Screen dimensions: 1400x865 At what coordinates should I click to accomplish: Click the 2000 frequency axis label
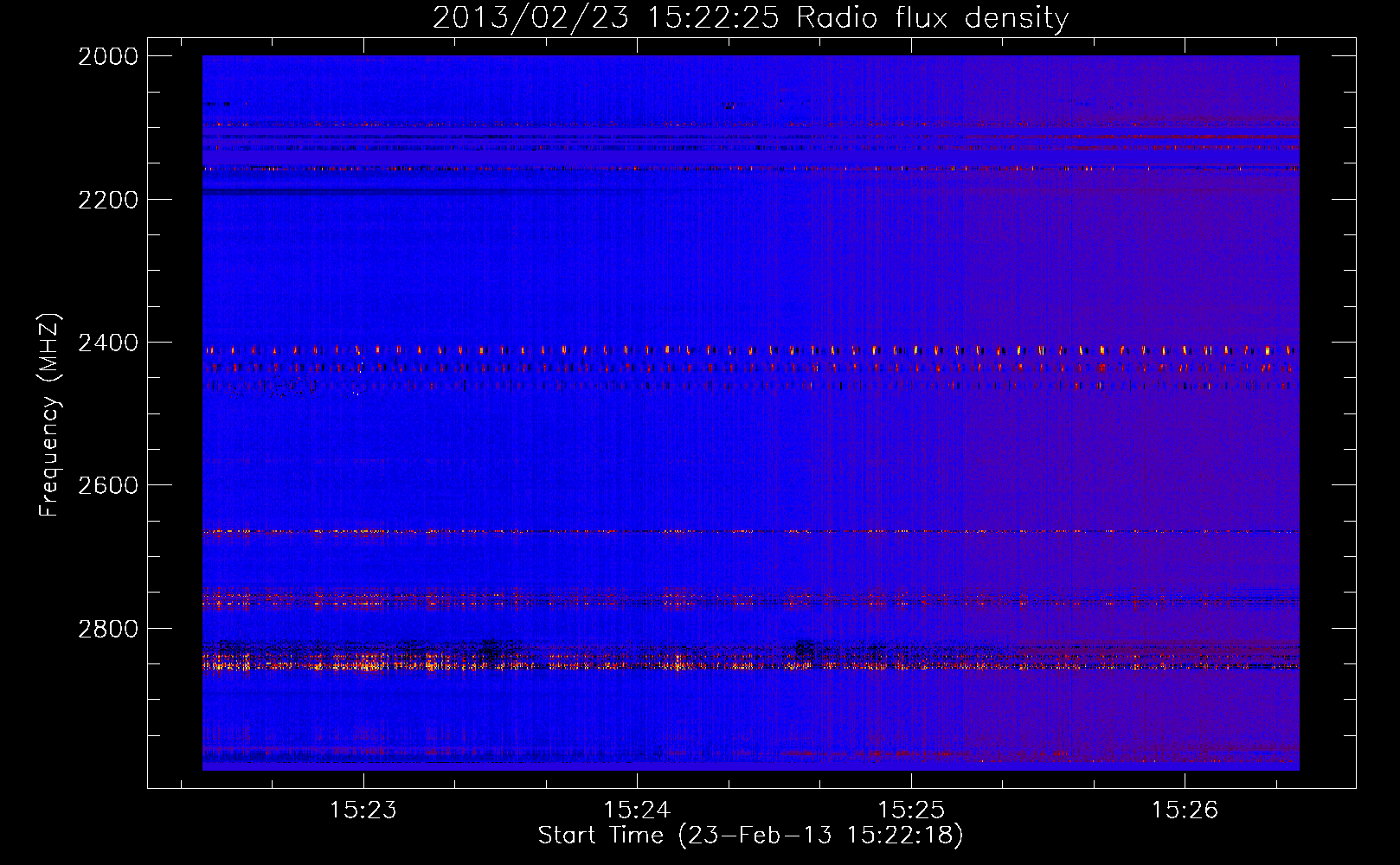[x=108, y=56]
